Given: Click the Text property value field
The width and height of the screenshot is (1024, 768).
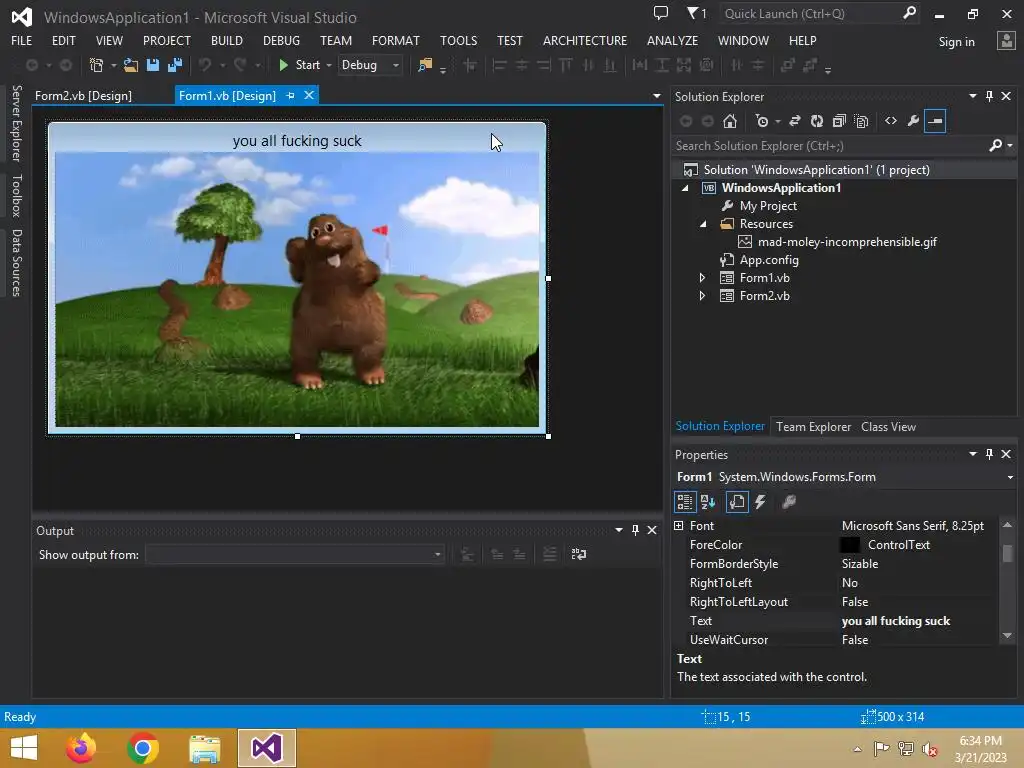Looking at the screenshot, I should [918, 621].
